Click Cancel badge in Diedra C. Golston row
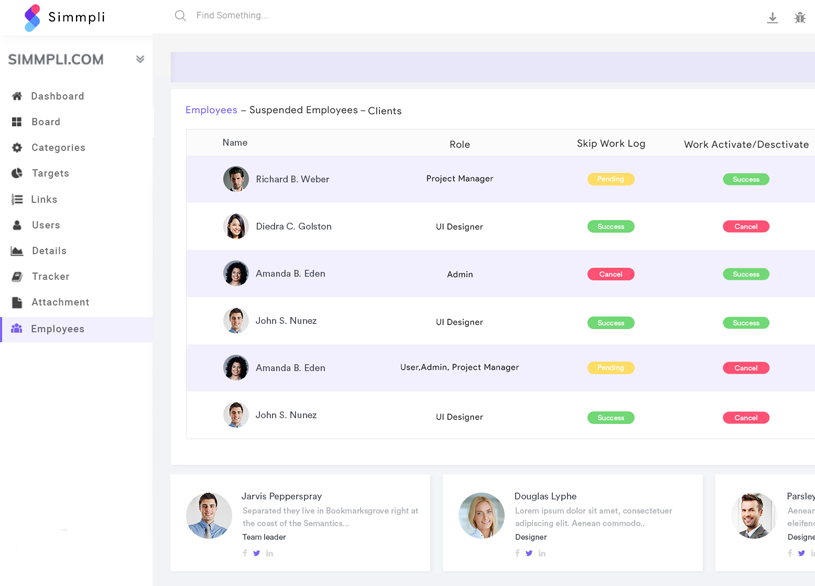Viewport: 815px width, 586px height. (746, 227)
